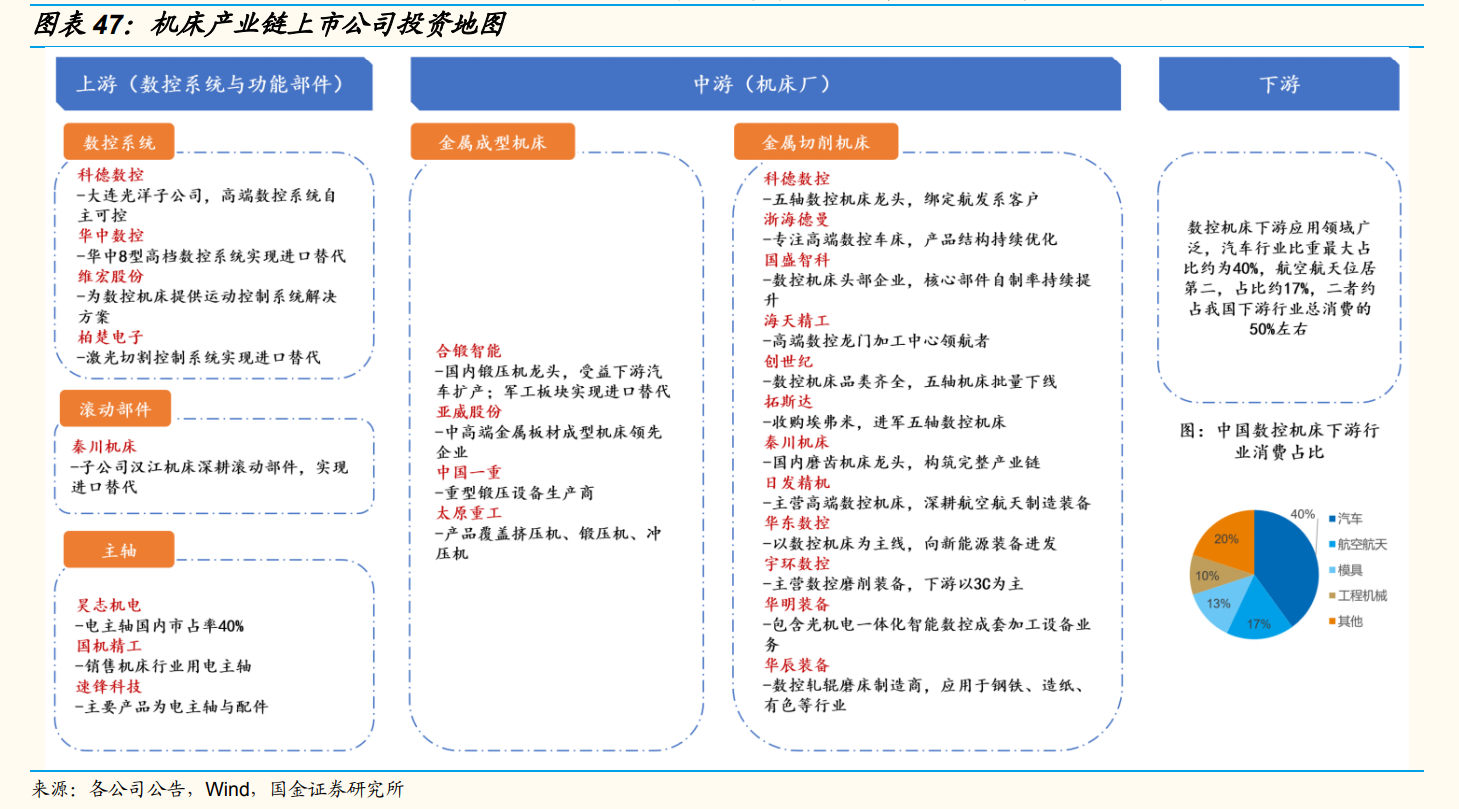1459x809 pixels.
Task: Click company name 中国一重
Action: pyautogui.click(x=469, y=472)
